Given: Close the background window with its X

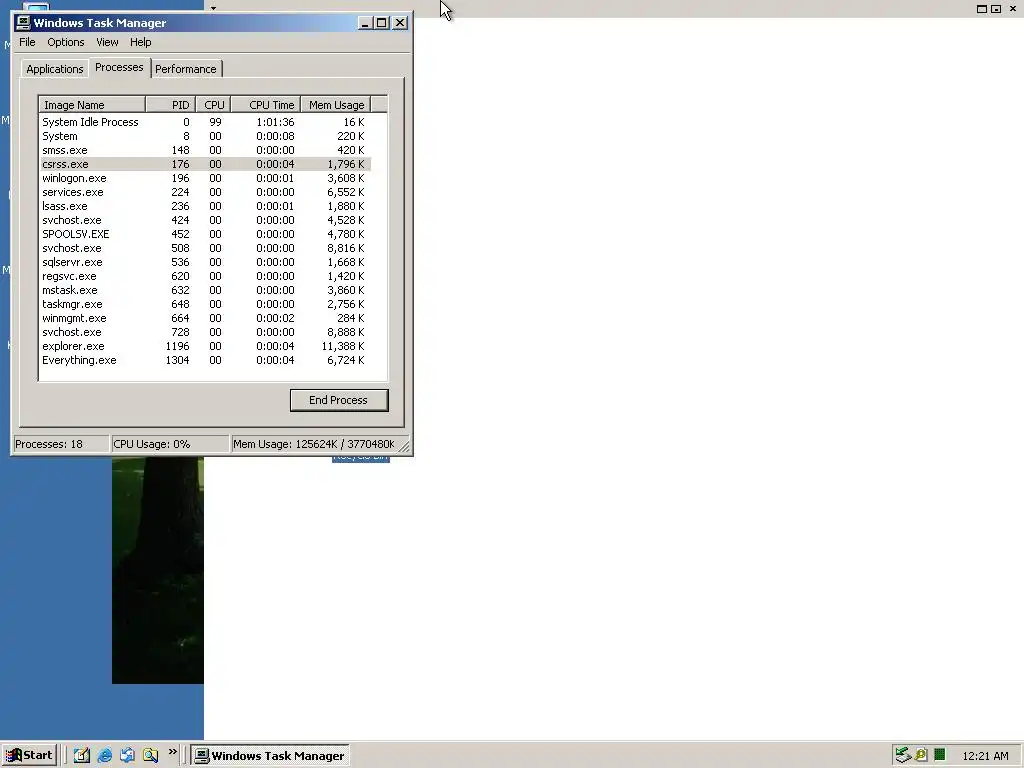Looking at the screenshot, I should pyautogui.click(x=1012, y=8).
